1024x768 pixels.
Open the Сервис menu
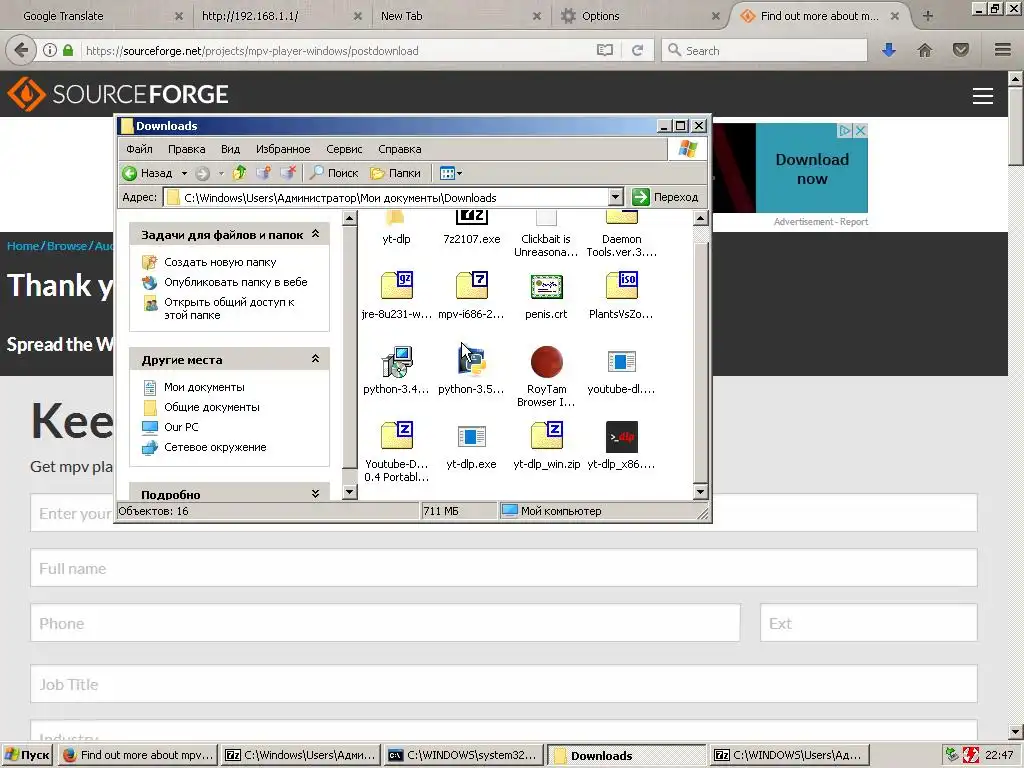344,149
